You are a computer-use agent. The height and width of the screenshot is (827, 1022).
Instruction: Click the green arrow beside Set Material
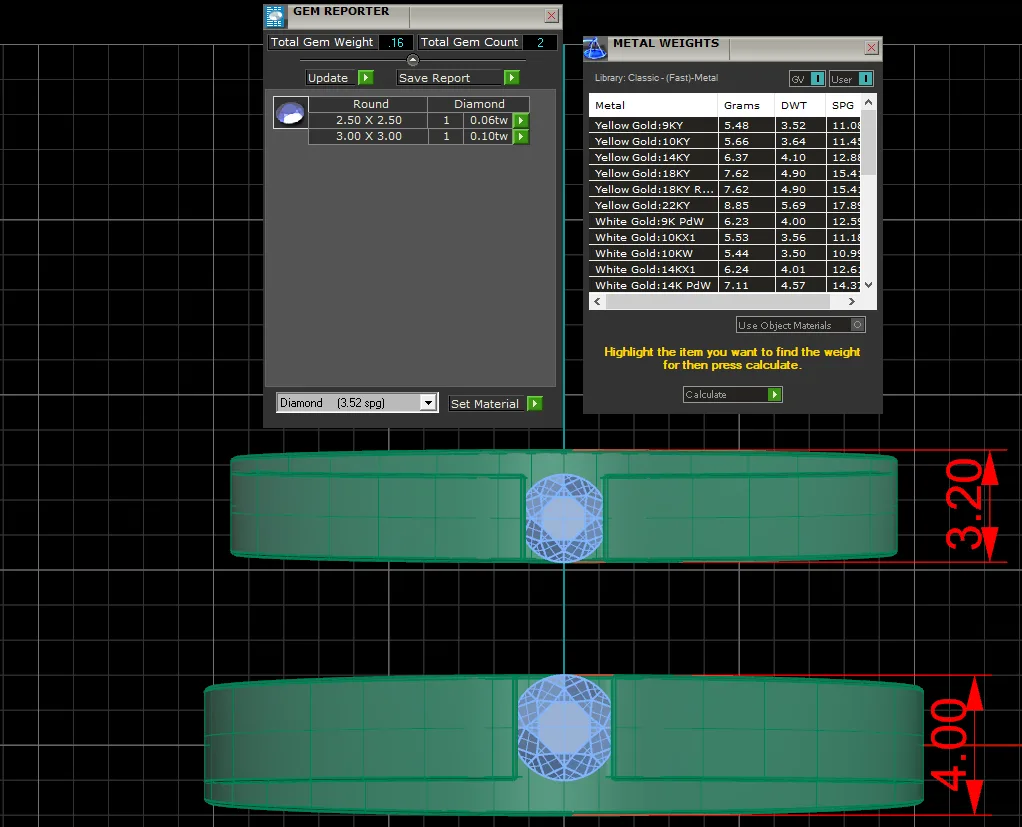point(534,403)
